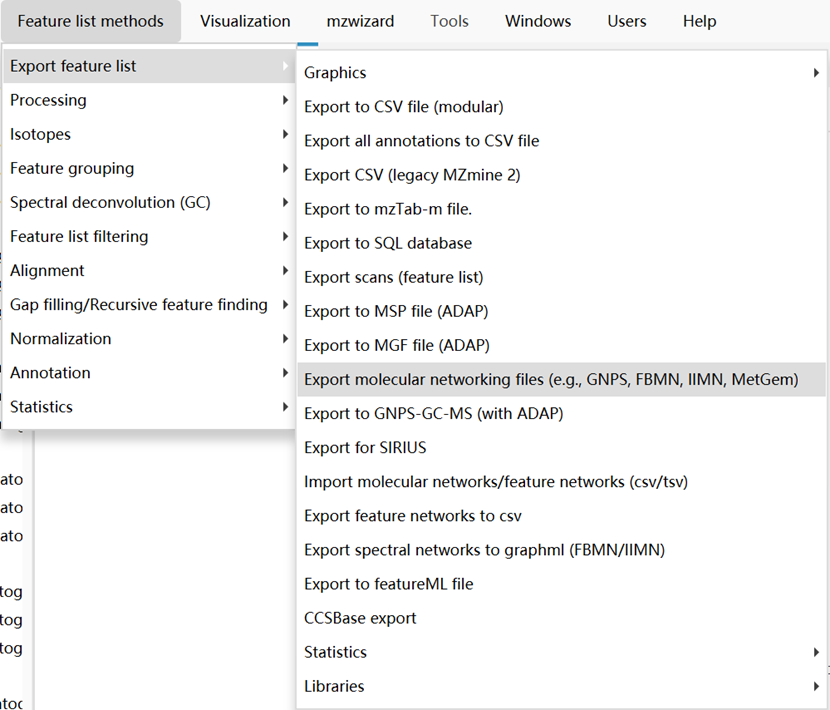Expand the Libraries submenu
The width and height of the screenshot is (830, 710).
[334, 686]
